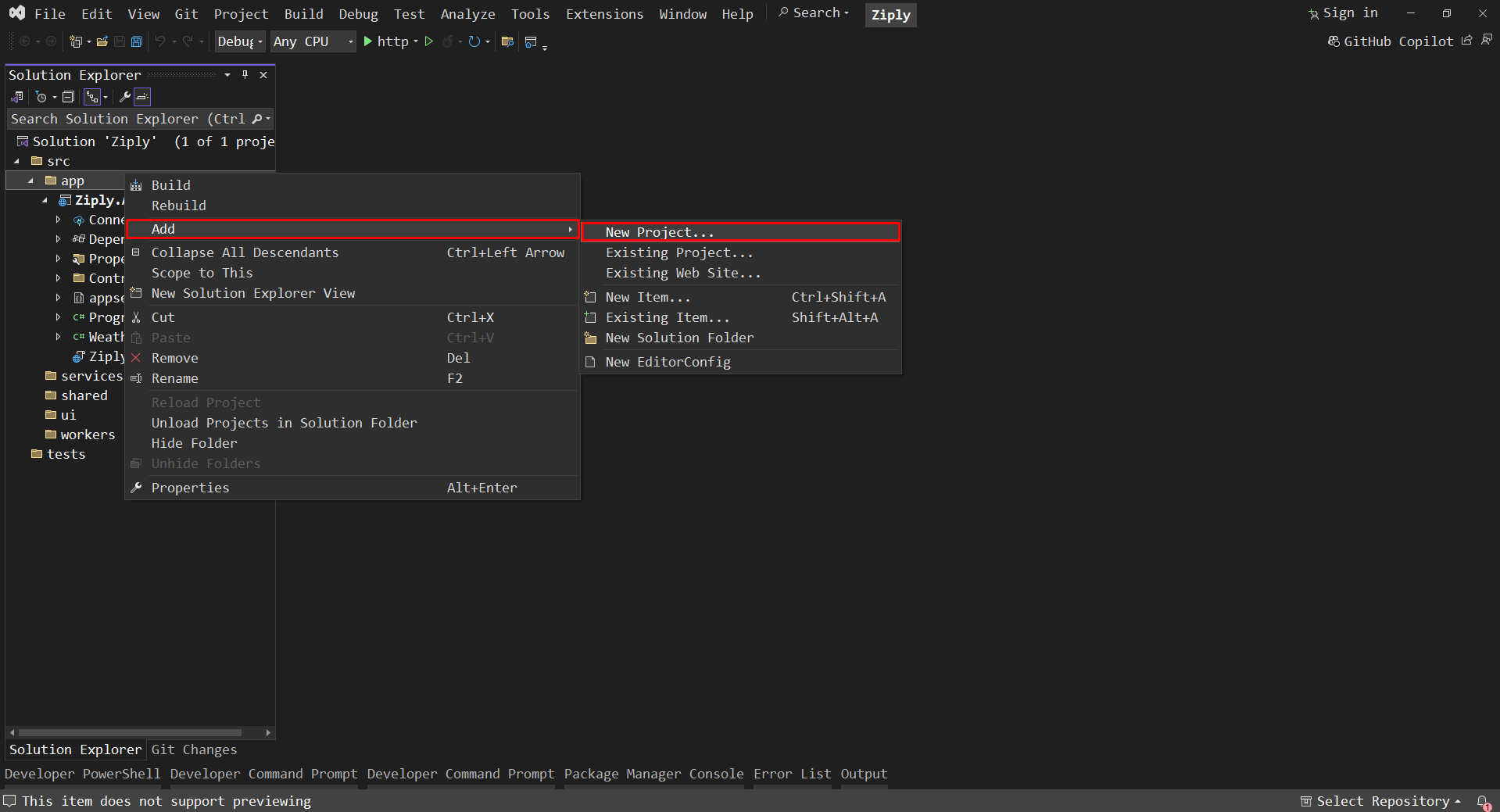The width and height of the screenshot is (1500, 812).
Task: Open the Git menu
Action: point(186,14)
